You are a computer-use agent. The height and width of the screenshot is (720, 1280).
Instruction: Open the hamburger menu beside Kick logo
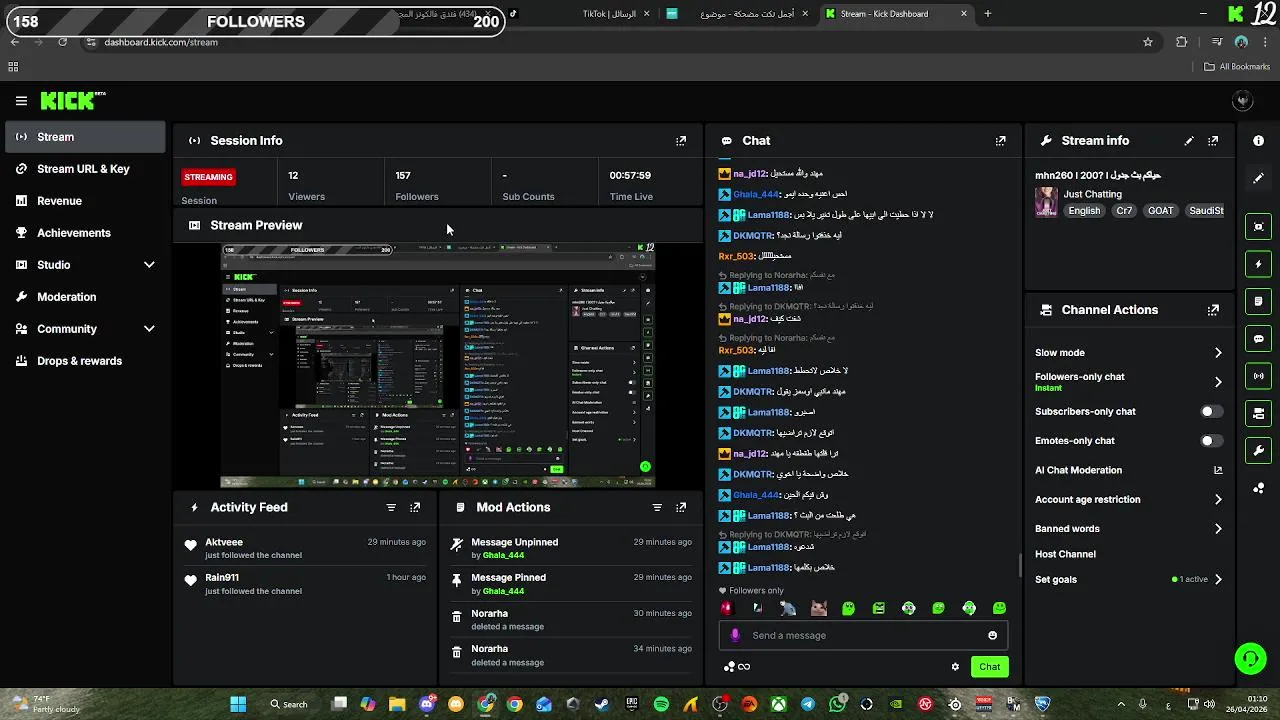tap(21, 101)
